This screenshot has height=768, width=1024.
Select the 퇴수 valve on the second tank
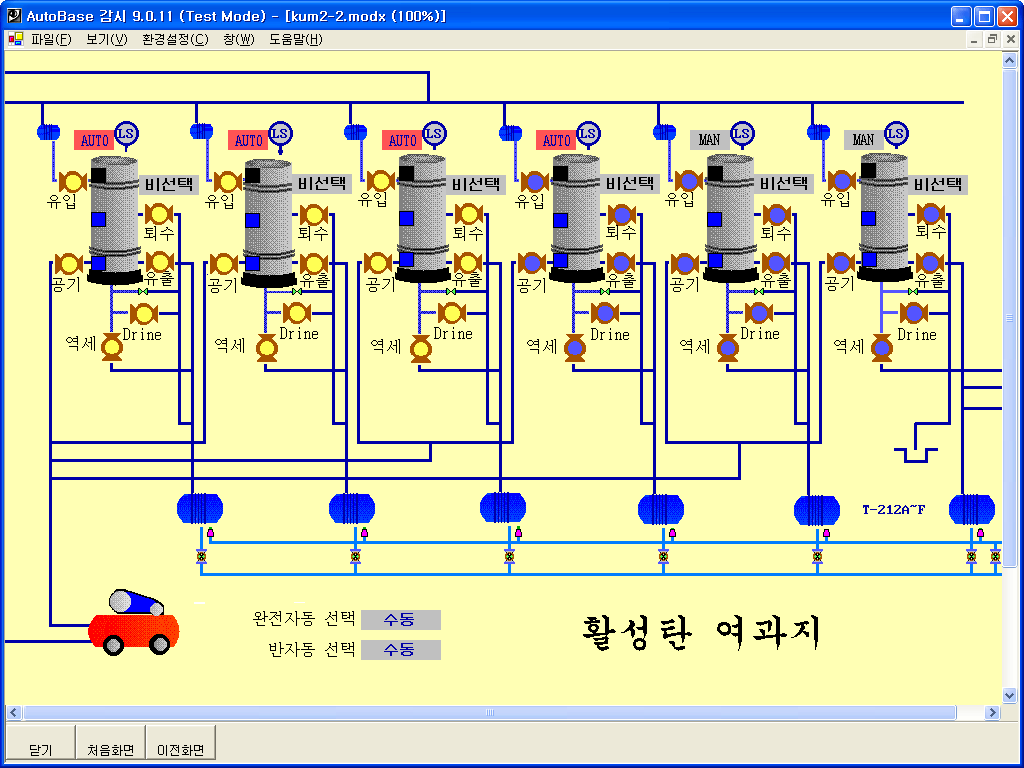tap(314, 214)
